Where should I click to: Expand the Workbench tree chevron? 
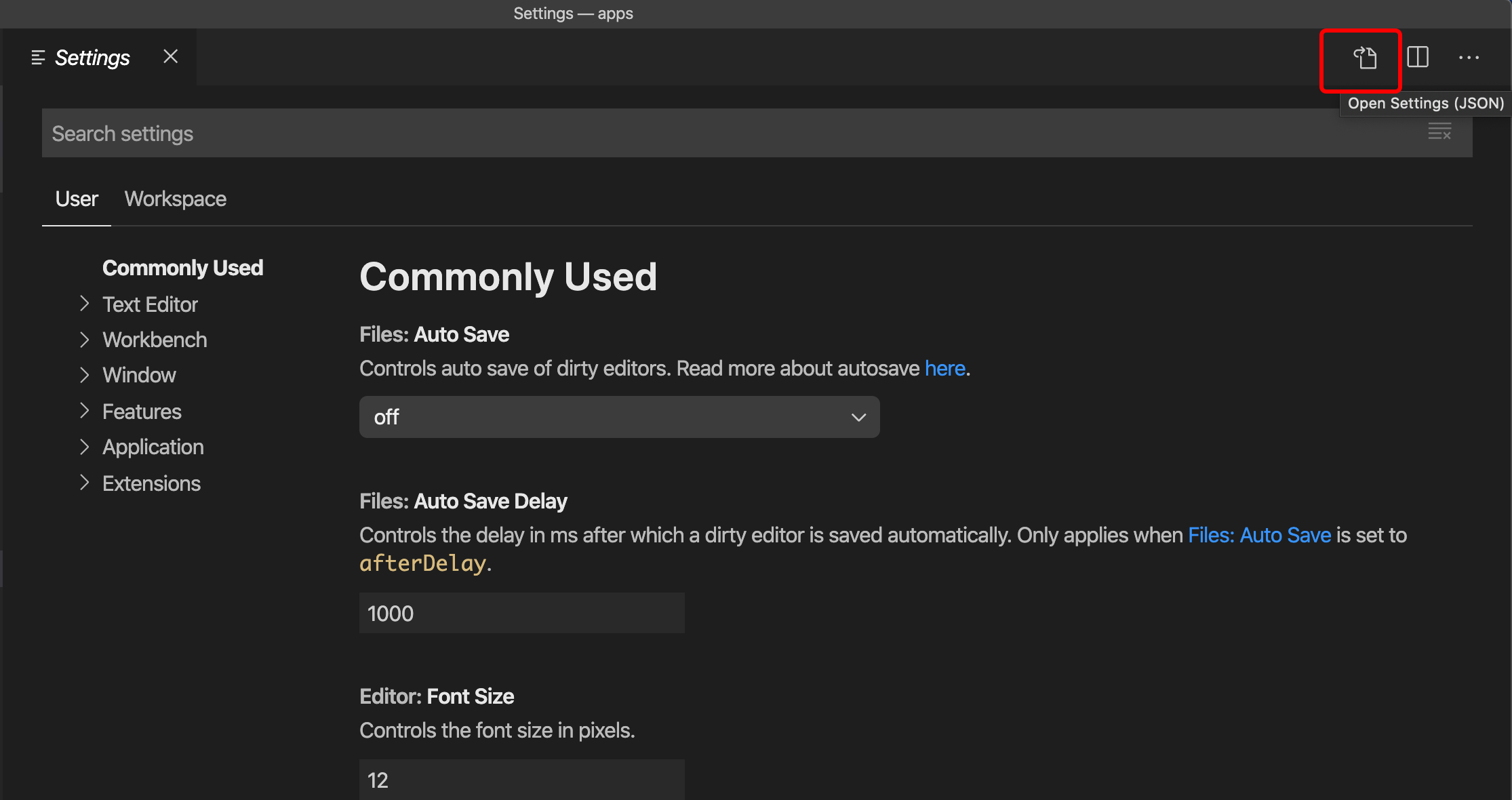coord(84,340)
